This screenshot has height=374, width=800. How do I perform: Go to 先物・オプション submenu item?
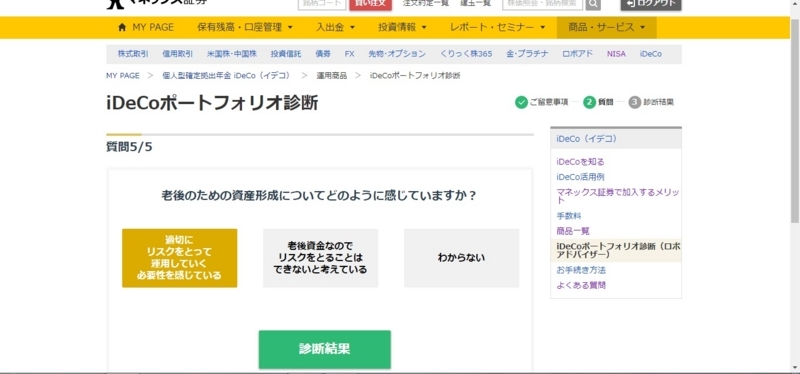397,54
